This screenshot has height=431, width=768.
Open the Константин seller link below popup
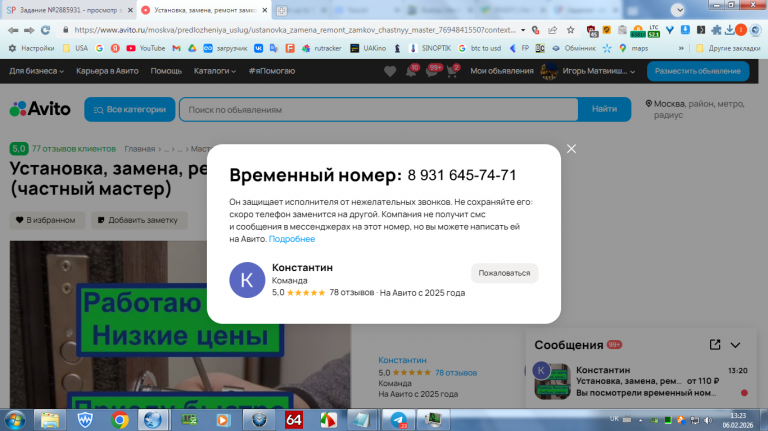click(x=402, y=360)
